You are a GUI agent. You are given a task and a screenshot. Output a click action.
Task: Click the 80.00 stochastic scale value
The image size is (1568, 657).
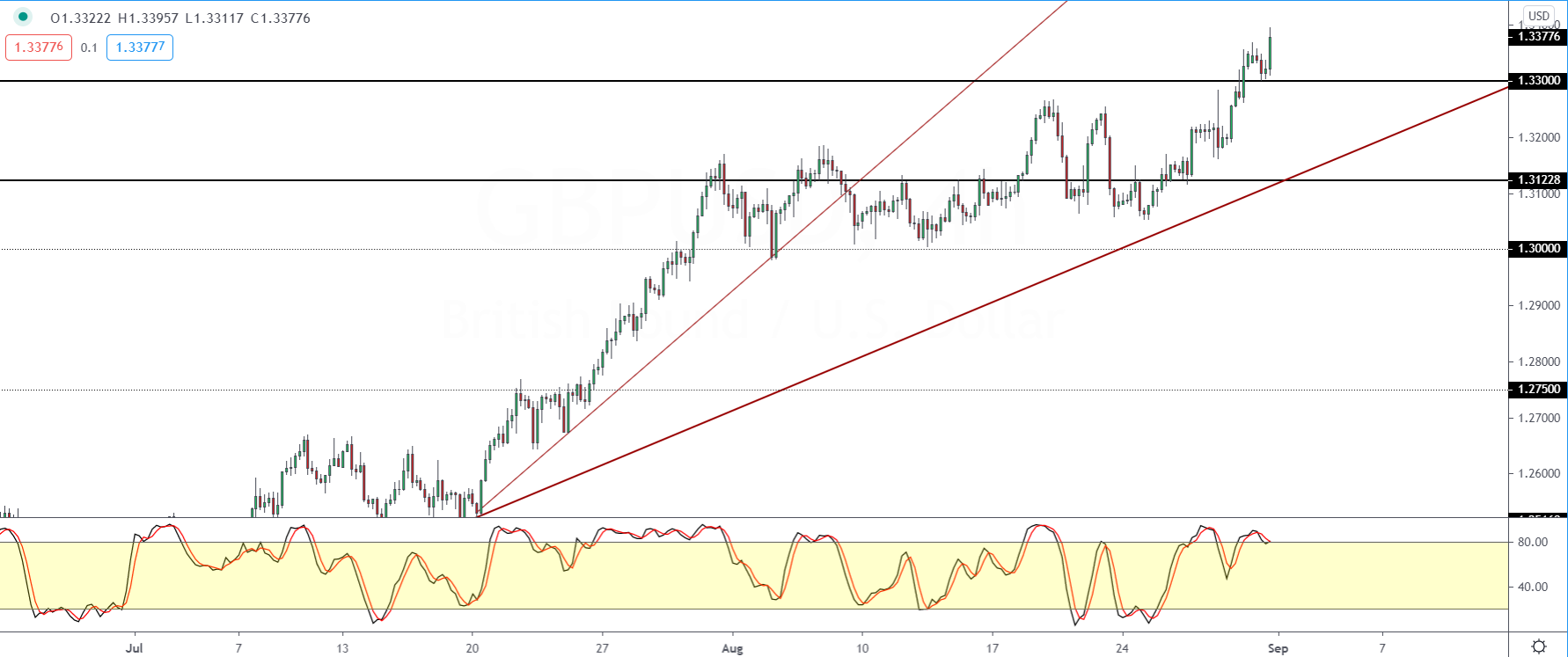pos(1533,542)
